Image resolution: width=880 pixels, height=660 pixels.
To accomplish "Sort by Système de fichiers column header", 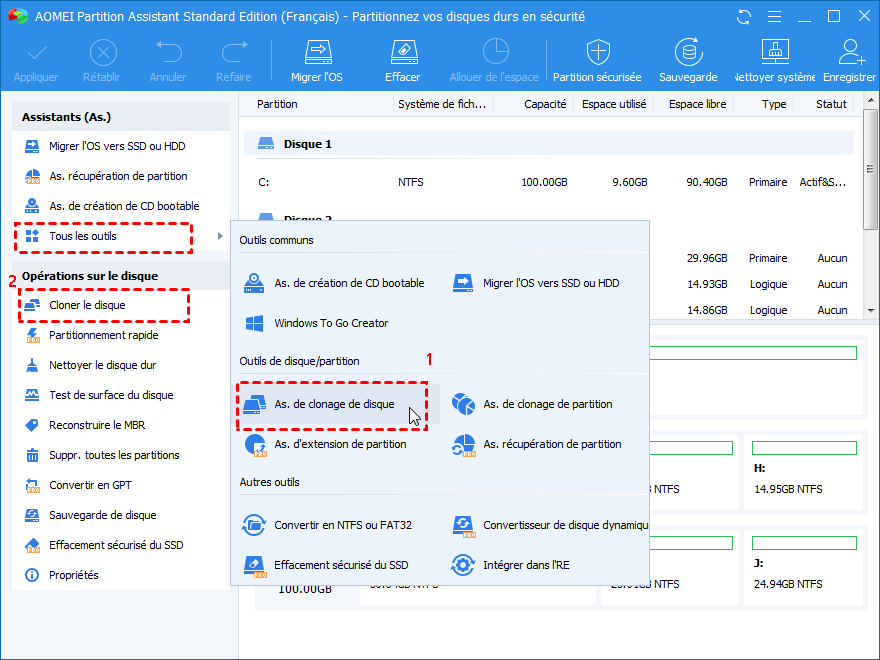I will (x=443, y=104).
